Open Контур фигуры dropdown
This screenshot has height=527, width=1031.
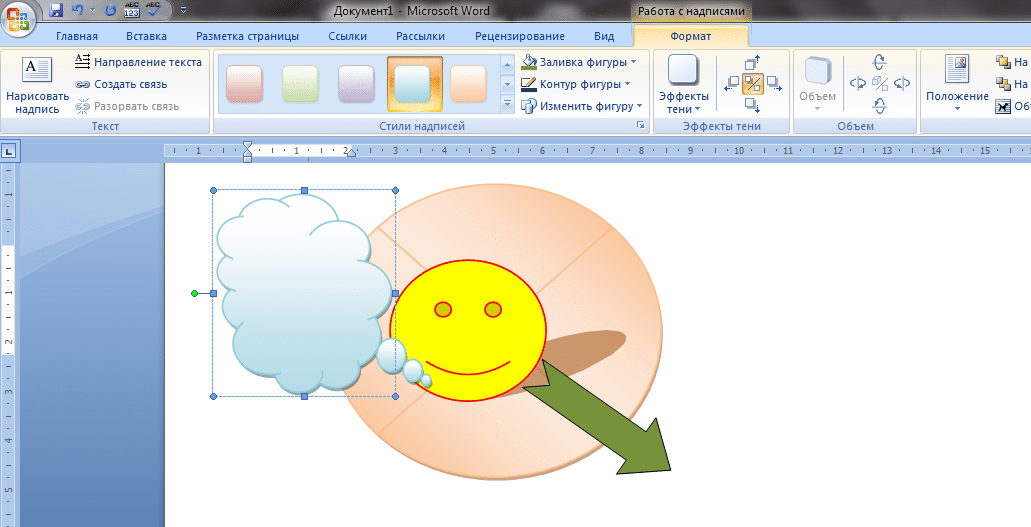pyautogui.click(x=627, y=84)
